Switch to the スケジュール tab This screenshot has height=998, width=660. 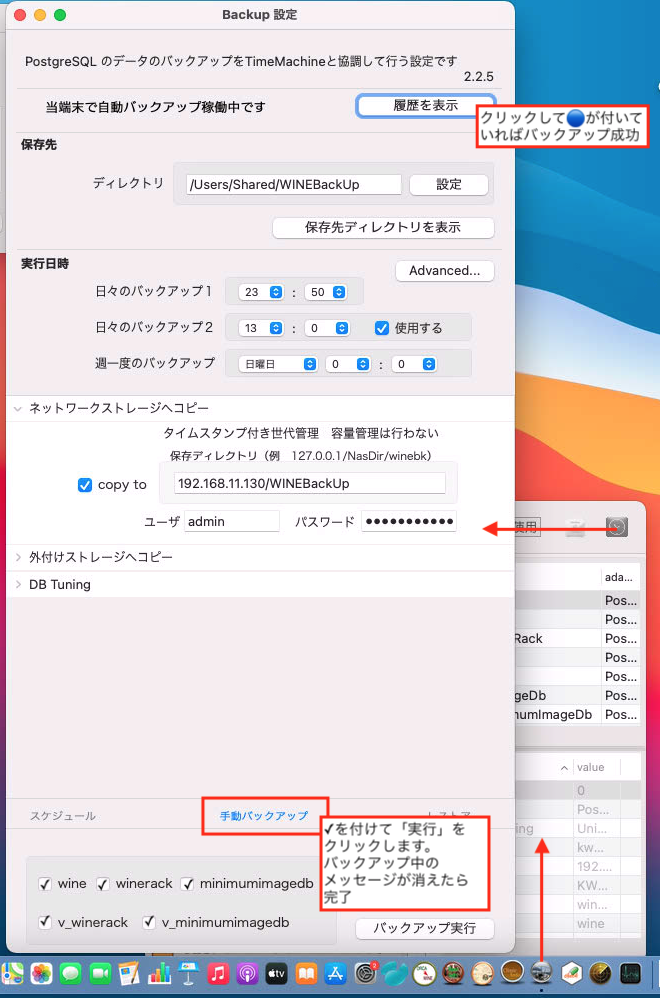[63, 816]
